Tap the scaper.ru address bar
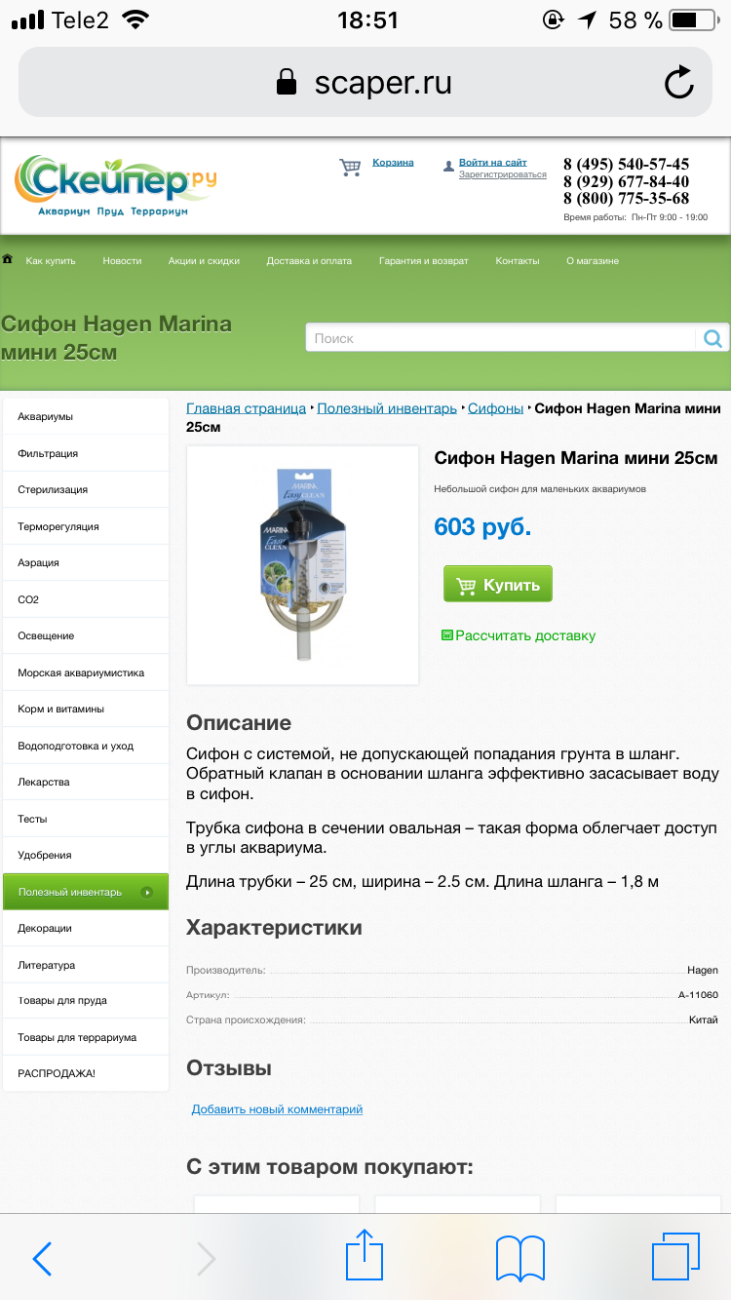731x1300 pixels. click(365, 82)
